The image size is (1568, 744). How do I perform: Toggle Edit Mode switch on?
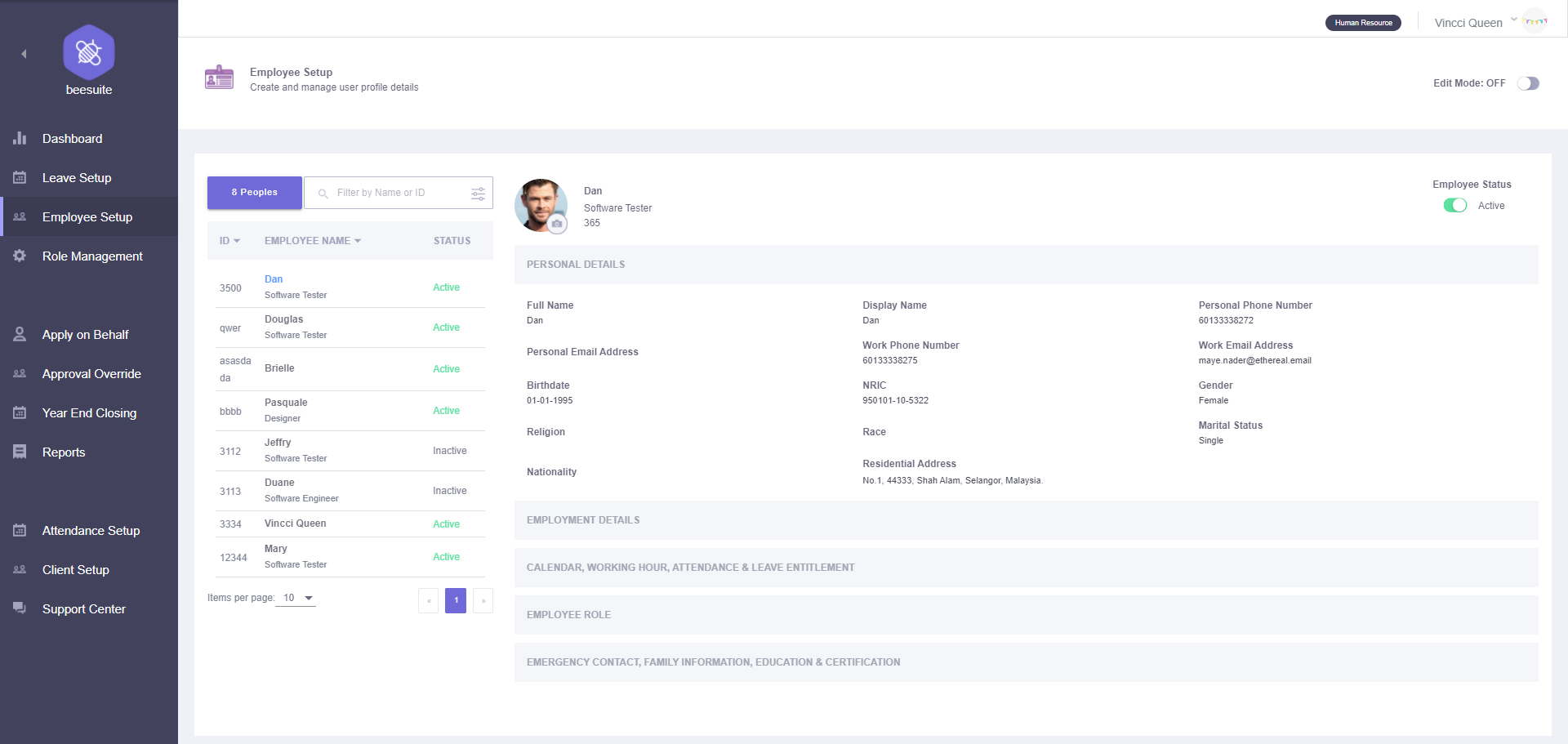click(1528, 83)
